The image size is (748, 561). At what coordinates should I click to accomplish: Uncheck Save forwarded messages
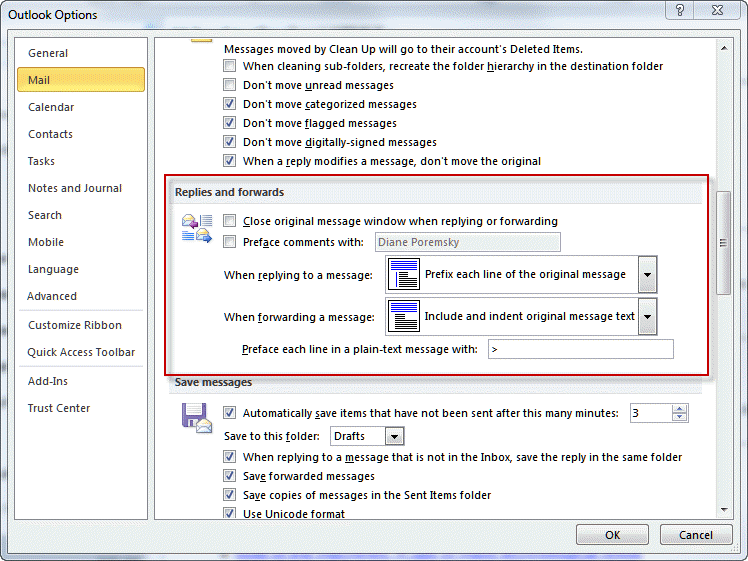[229, 476]
